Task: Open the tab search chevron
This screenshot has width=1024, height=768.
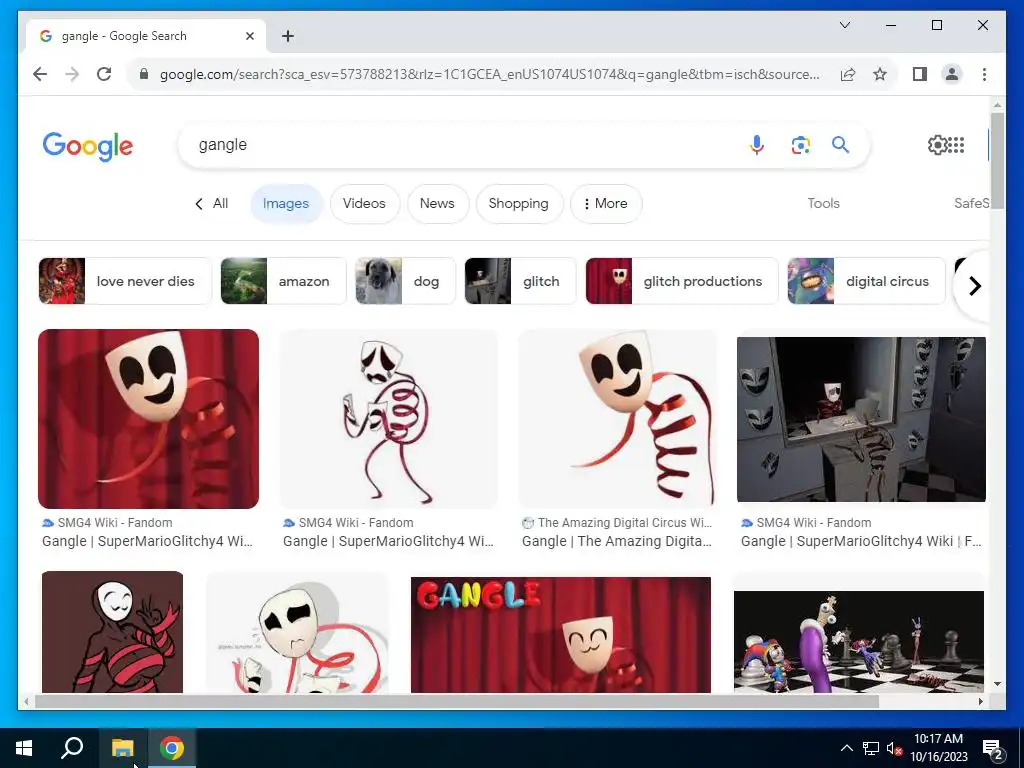Action: [844, 25]
